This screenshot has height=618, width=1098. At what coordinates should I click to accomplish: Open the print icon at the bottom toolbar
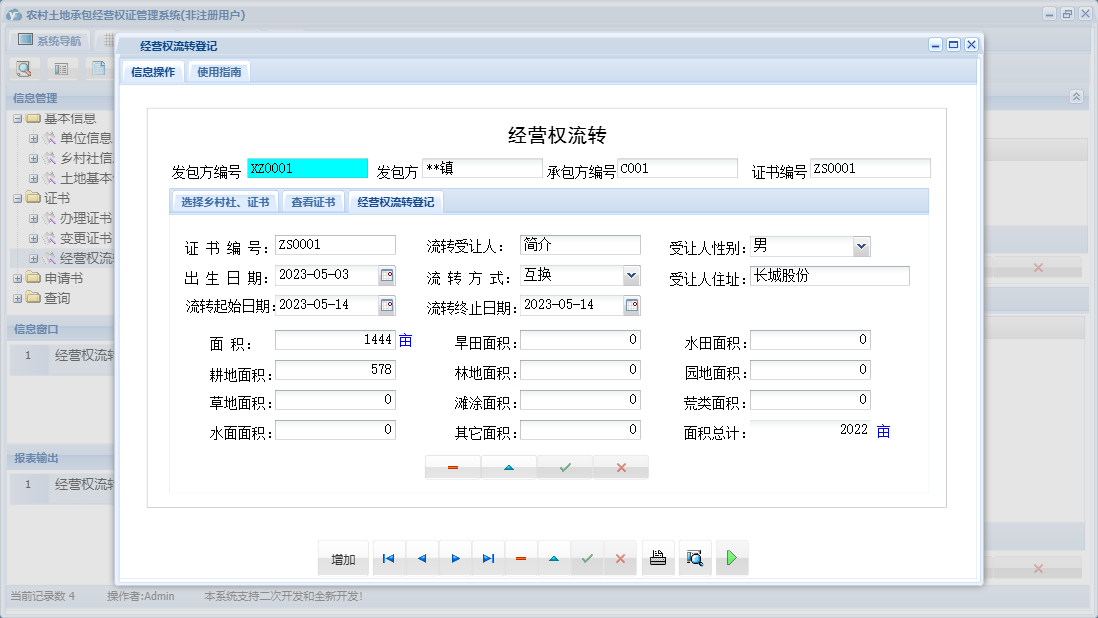point(658,557)
